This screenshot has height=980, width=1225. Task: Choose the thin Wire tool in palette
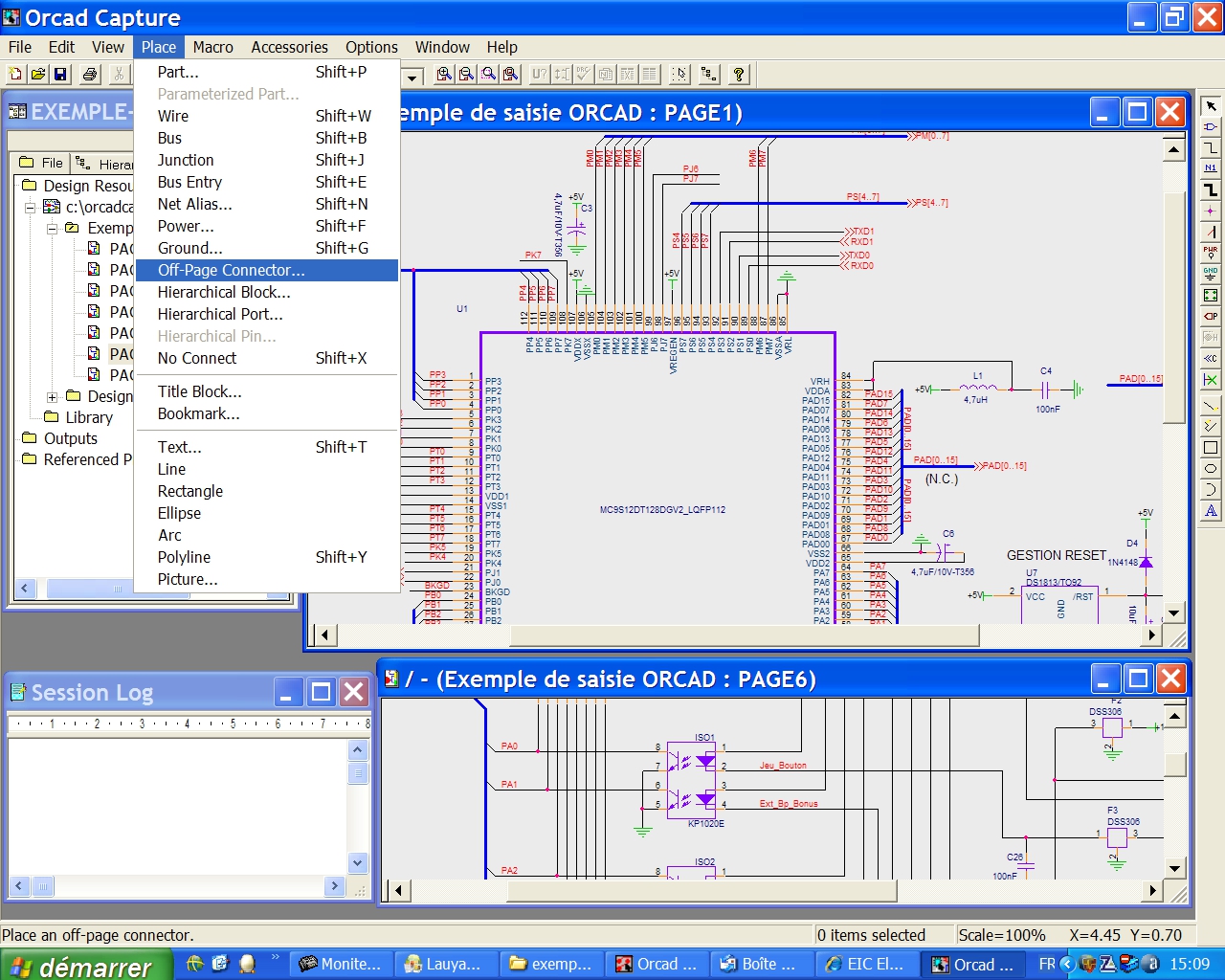1211,148
